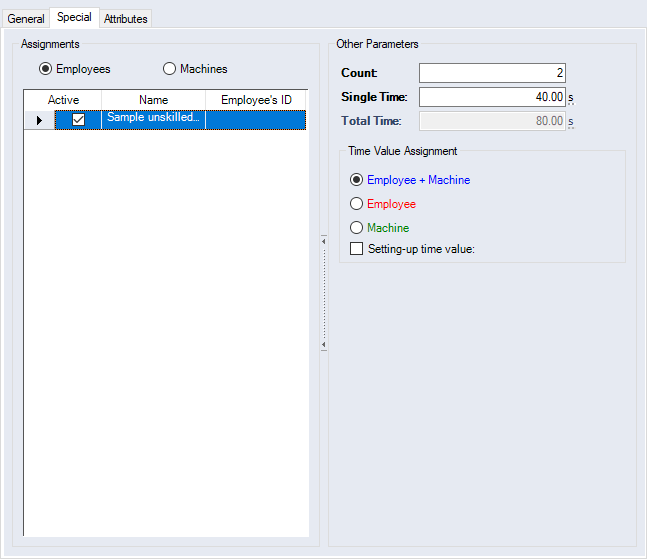
Task: Click into the Count input field
Action: click(x=492, y=73)
